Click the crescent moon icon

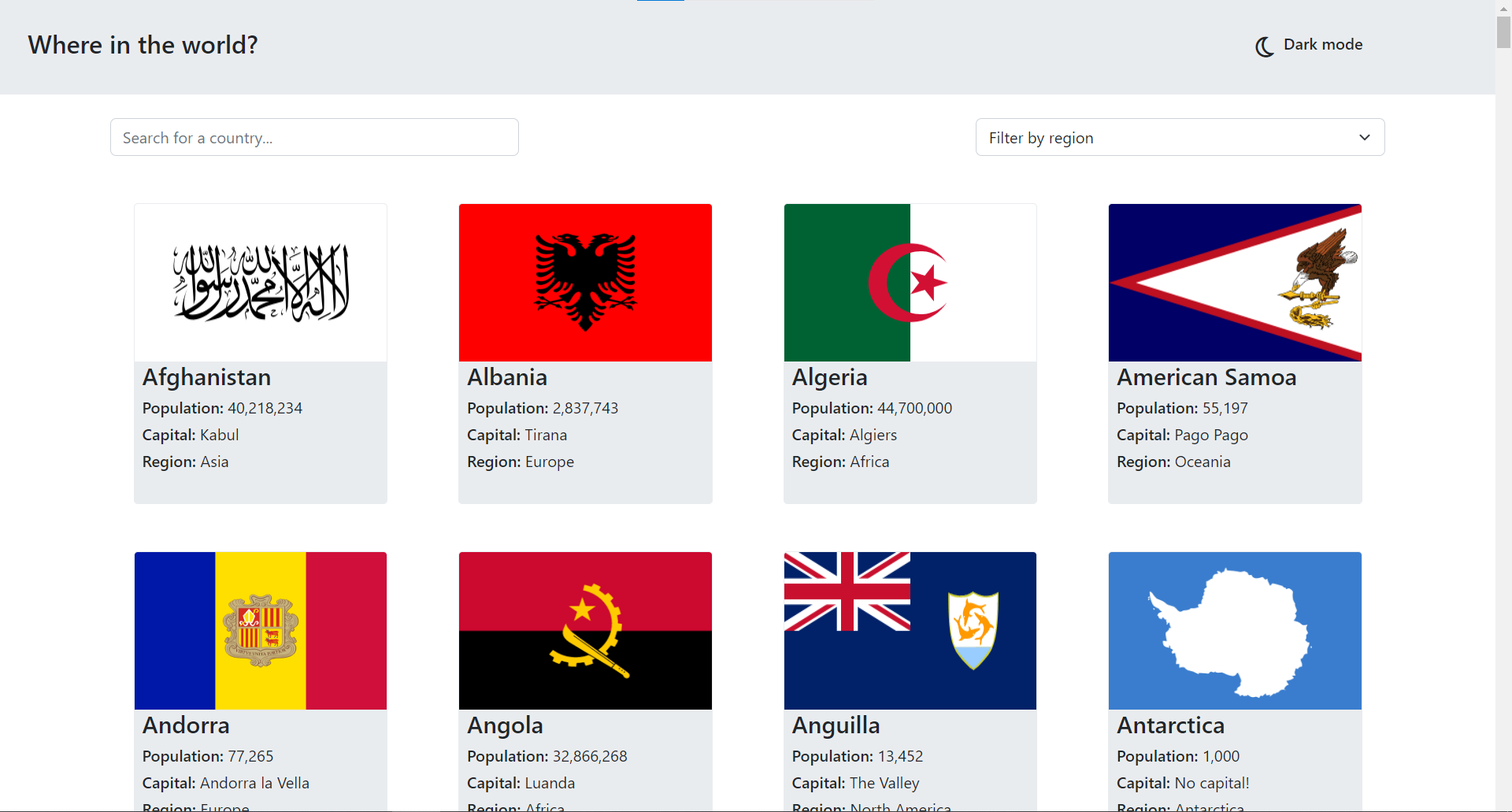pos(1264,46)
